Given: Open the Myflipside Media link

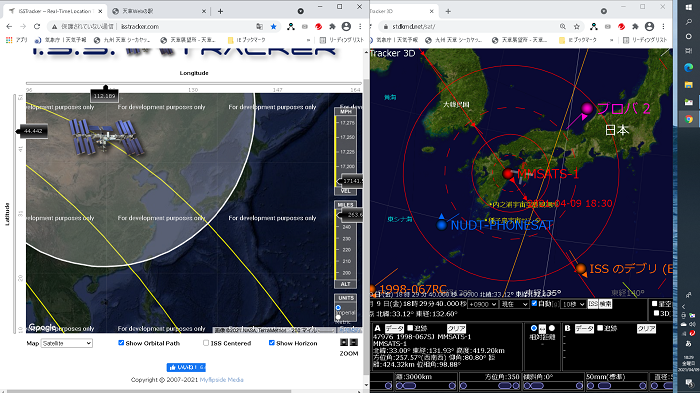Looking at the screenshot, I should 221,380.
